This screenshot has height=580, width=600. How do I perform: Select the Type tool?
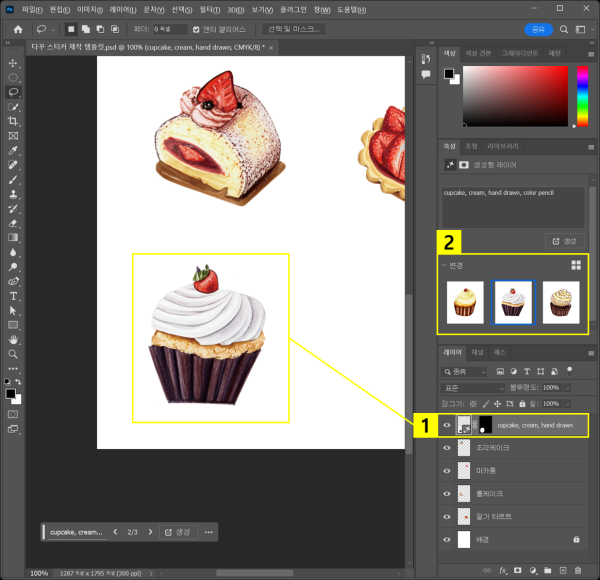click(x=13, y=296)
